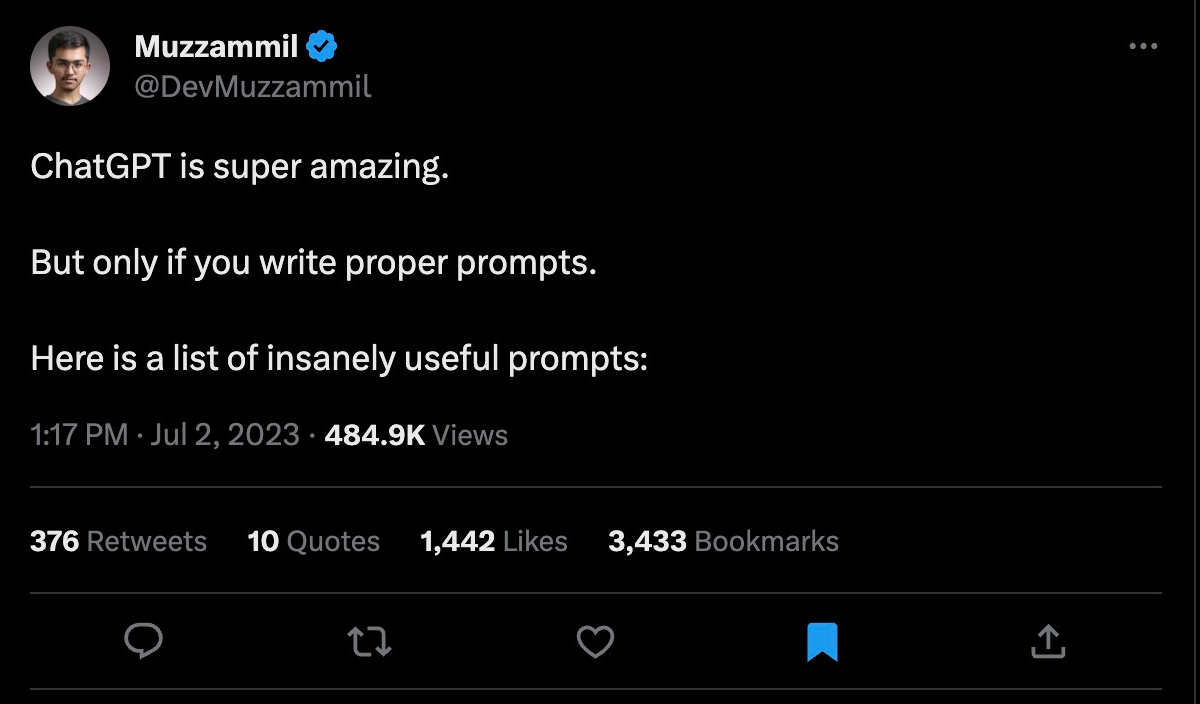Open the more options menu (three dots)
Screen dimensions: 1200x704
(1143, 45)
